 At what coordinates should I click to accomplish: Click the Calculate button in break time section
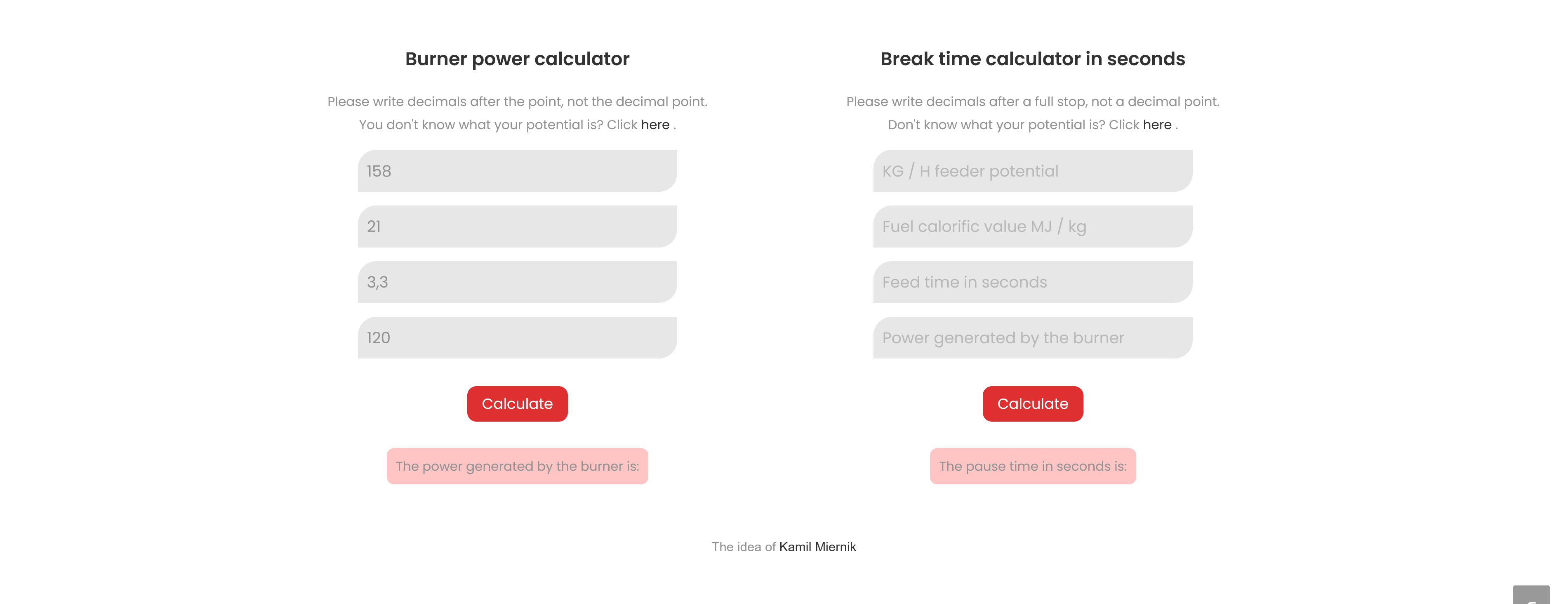click(1033, 404)
